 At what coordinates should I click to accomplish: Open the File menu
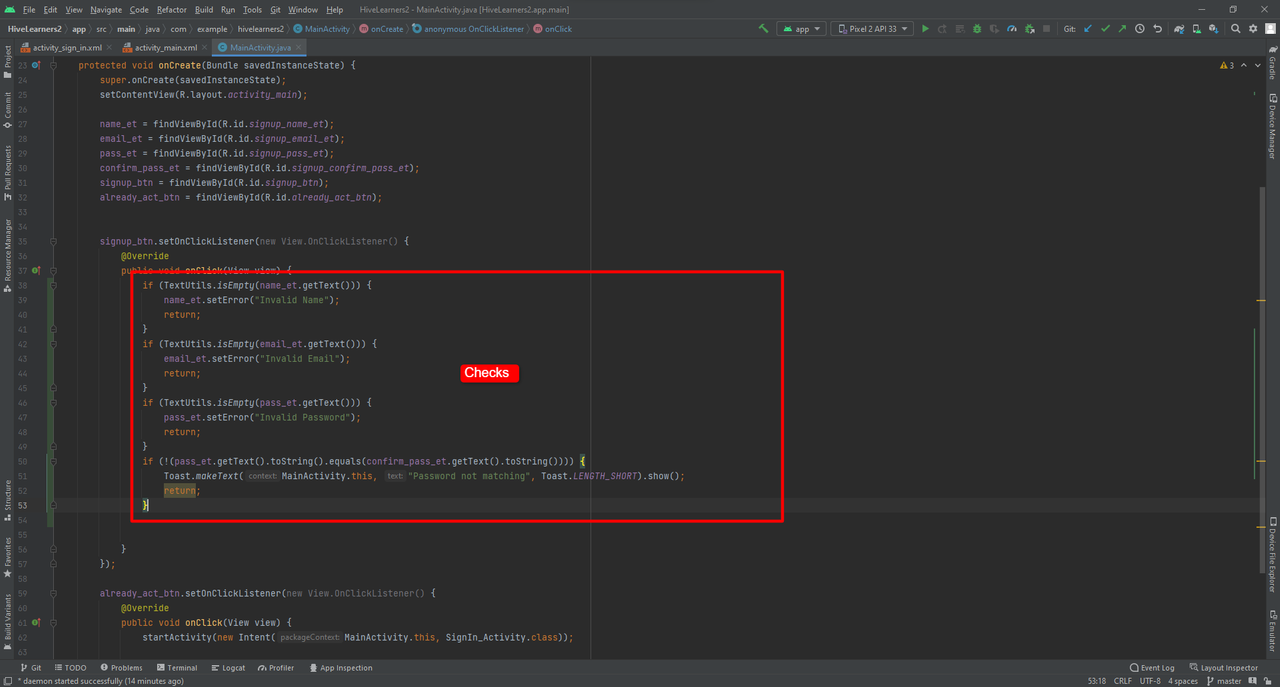[29, 9]
